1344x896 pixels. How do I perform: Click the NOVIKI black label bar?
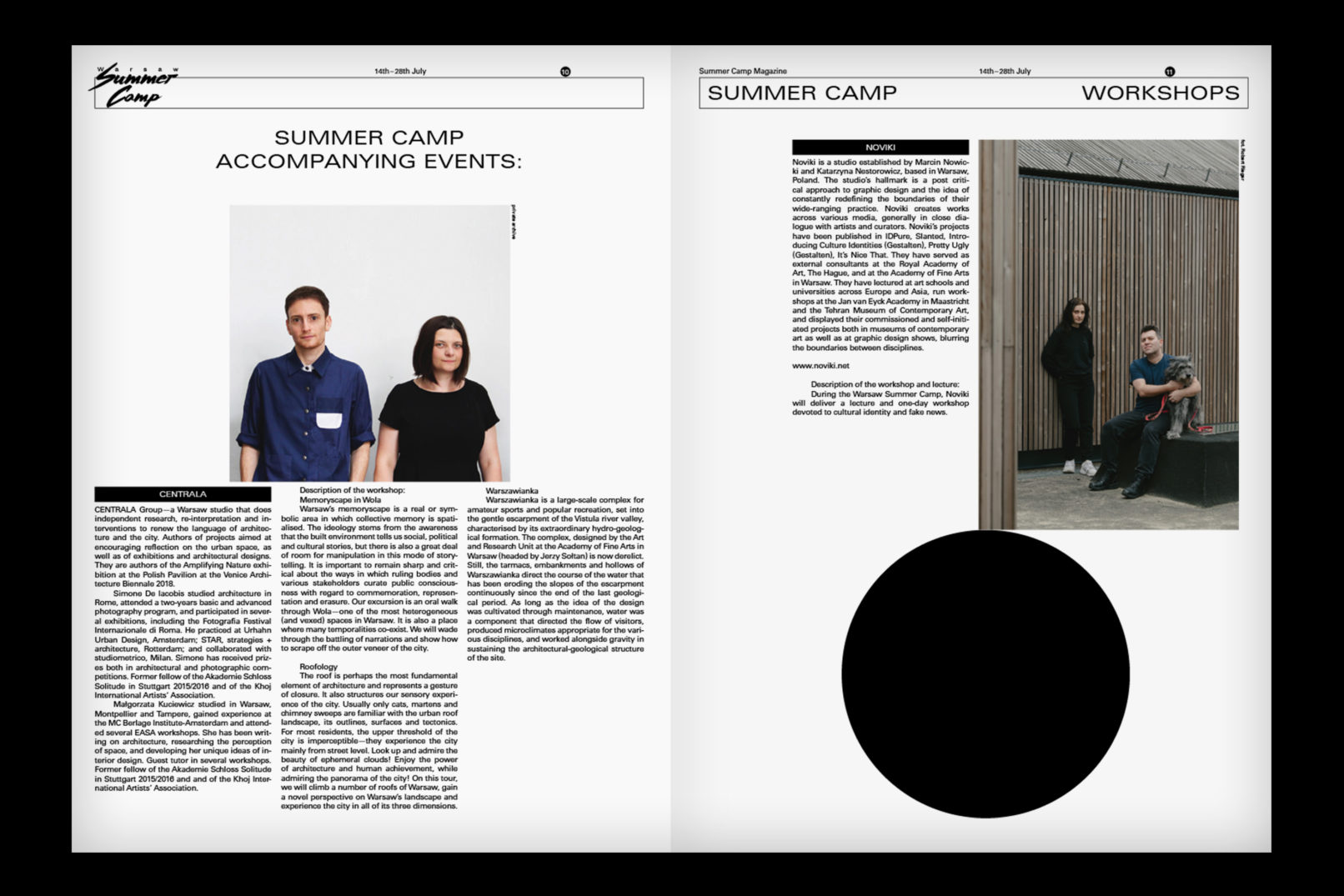[x=880, y=147]
